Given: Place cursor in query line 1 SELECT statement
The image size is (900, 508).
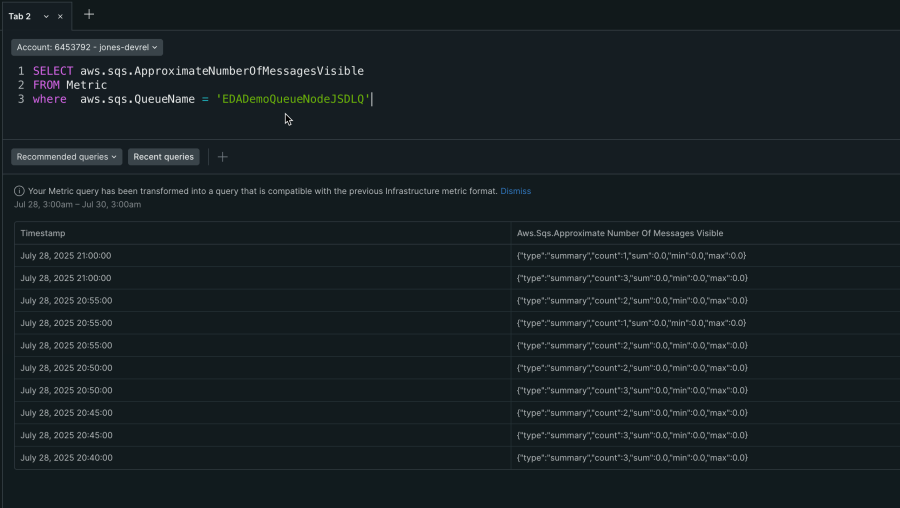Looking at the screenshot, I should click(x=198, y=71).
